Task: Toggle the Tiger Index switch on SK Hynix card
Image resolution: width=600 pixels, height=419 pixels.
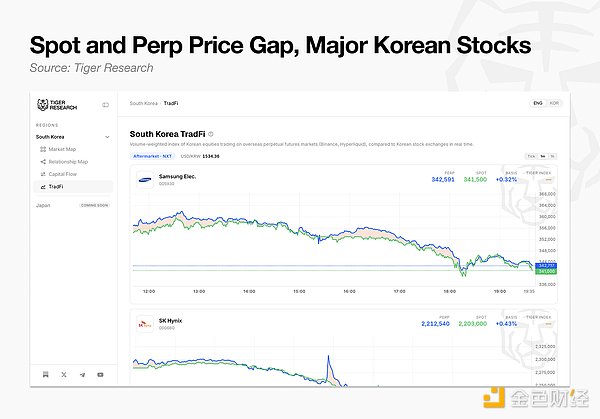Action: click(x=548, y=324)
